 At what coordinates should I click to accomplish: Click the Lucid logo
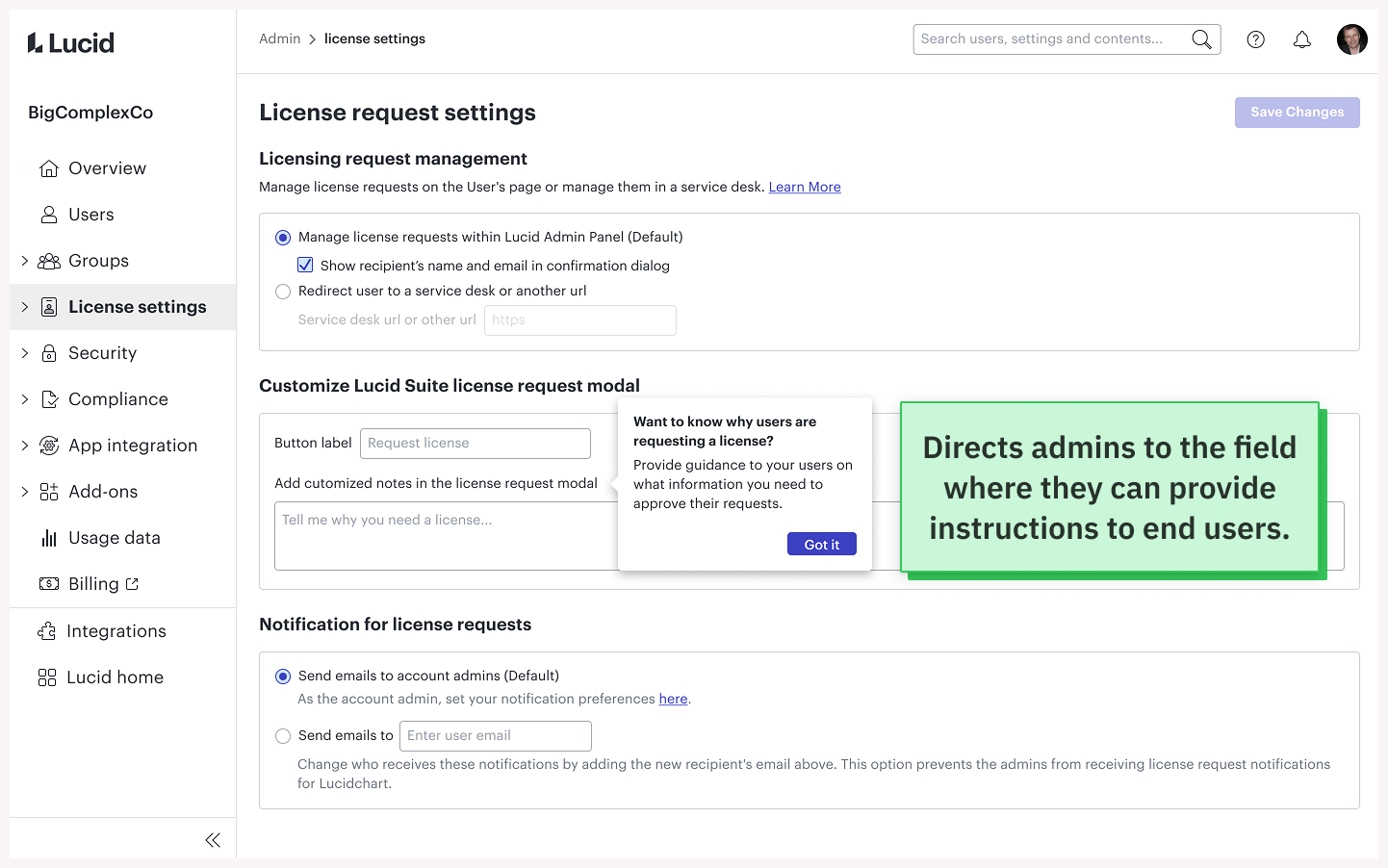click(x=71, y=42)
